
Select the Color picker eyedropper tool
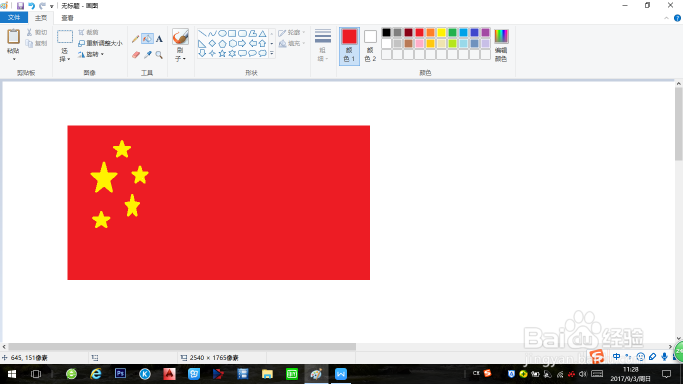point(148,55)
